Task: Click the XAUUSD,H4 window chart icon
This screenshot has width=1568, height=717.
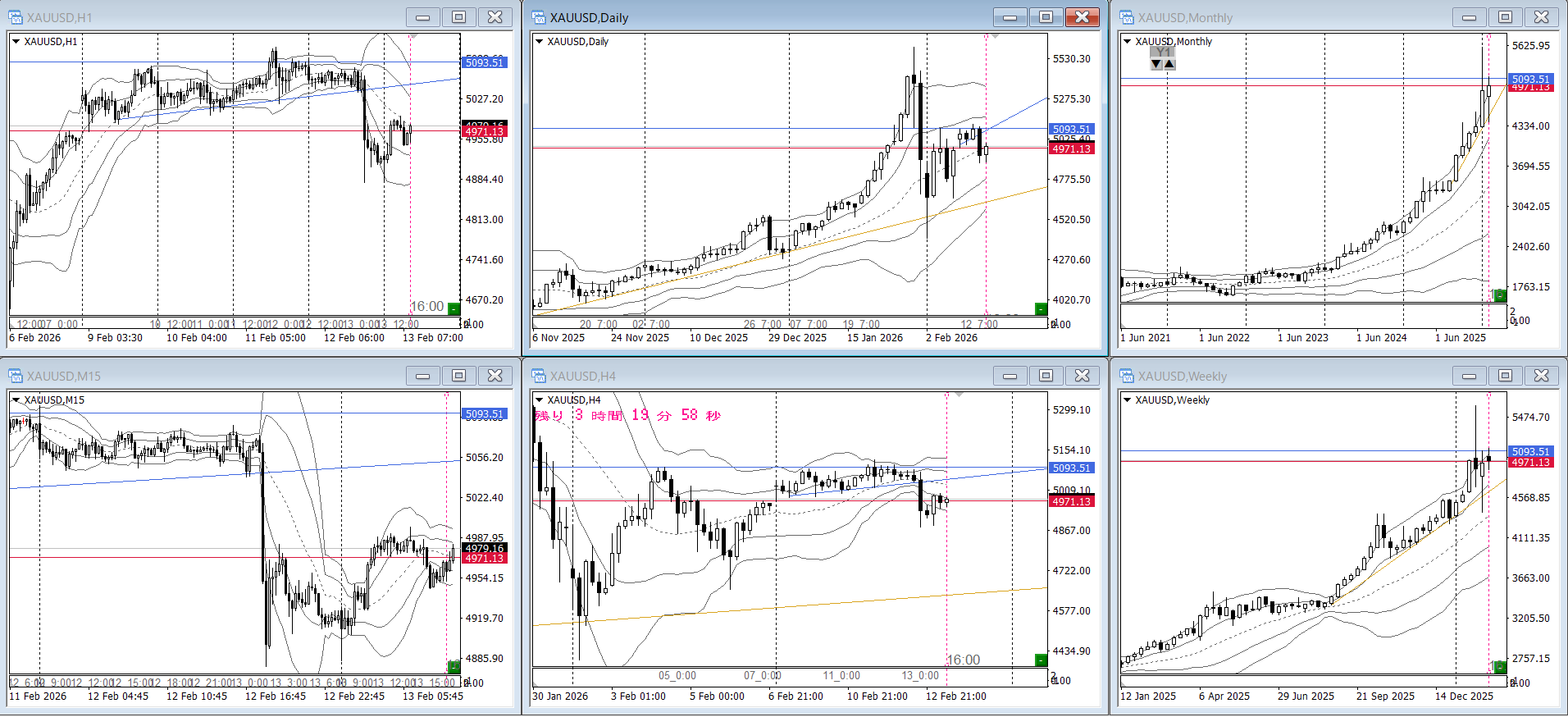Action: click(x=539, y=376)
